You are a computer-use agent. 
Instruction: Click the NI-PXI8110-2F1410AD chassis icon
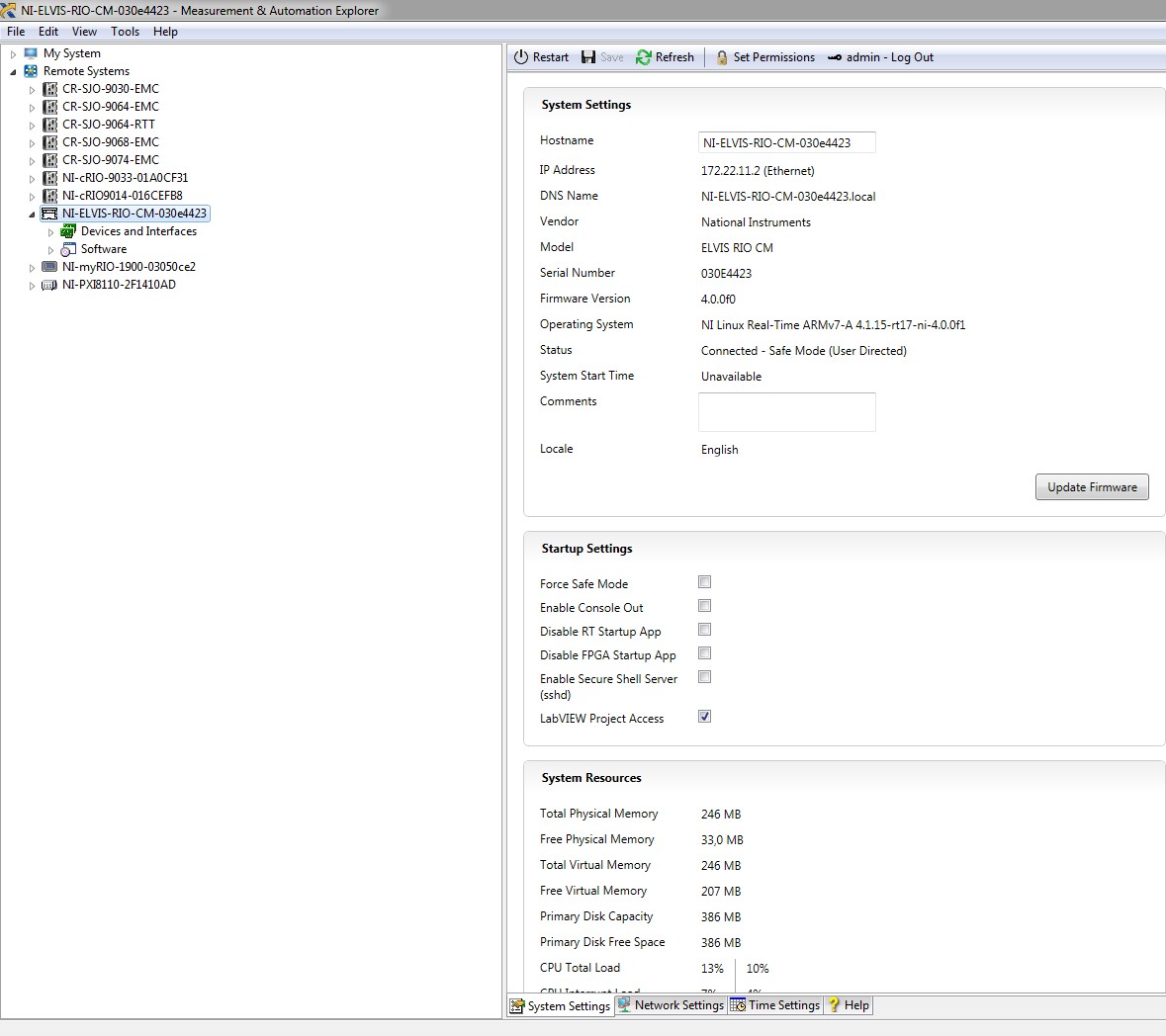tap(49, 285)
